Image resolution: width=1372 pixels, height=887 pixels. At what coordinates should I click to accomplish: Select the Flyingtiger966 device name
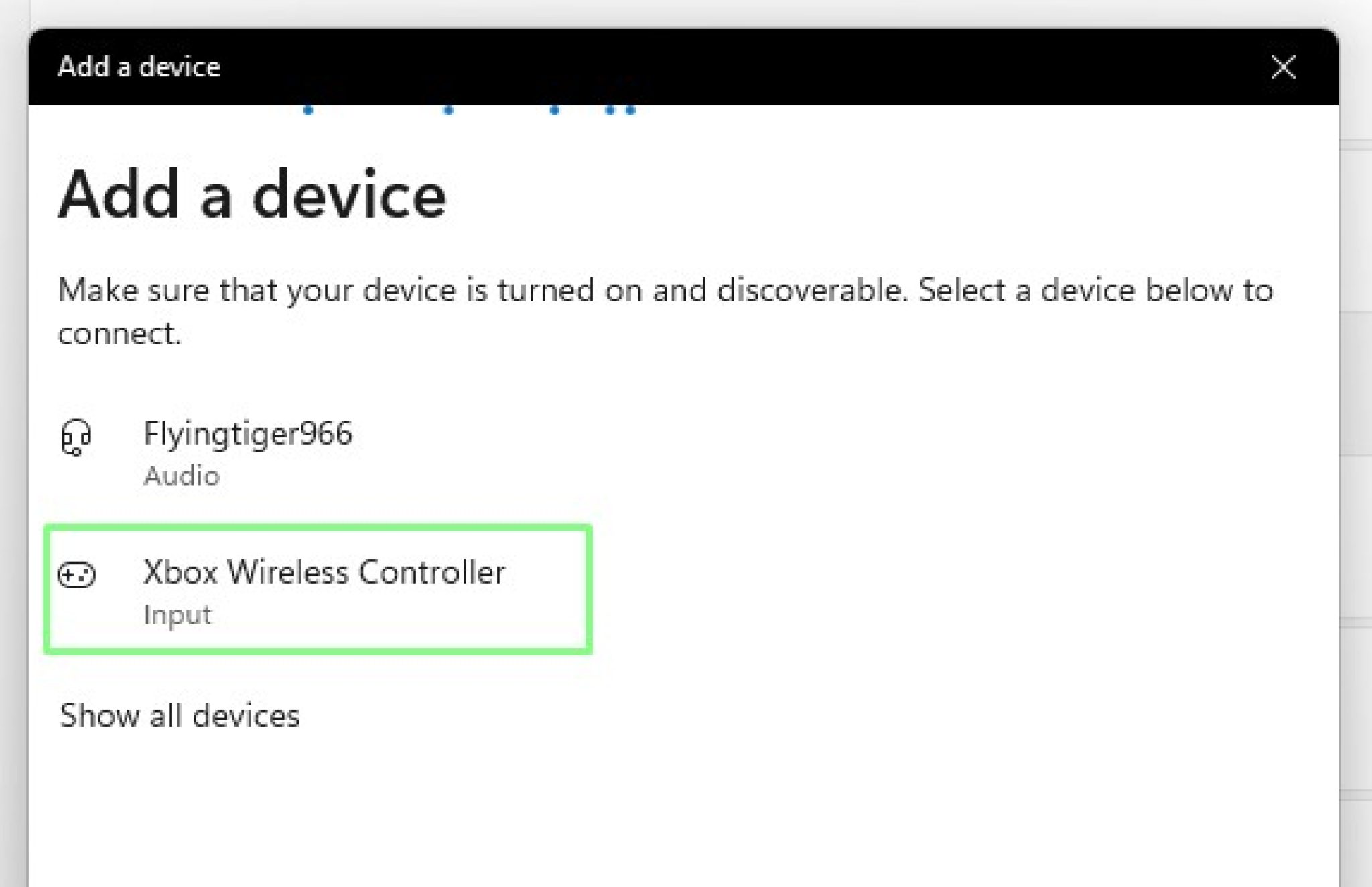point(247,433)
